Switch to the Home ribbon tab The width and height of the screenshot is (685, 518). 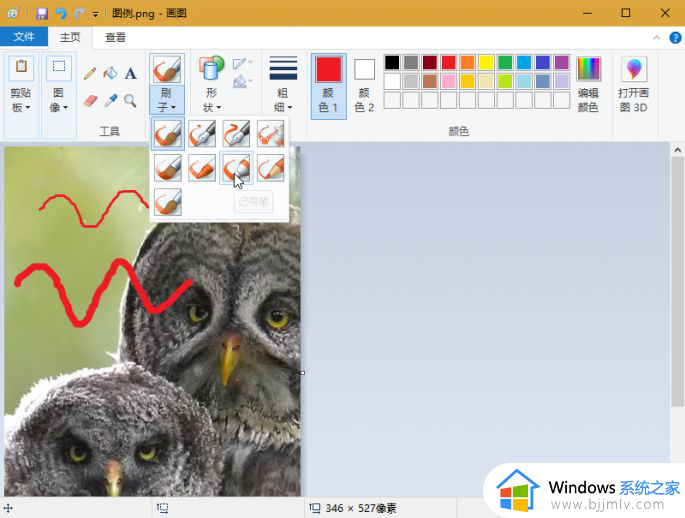click(70, 37)
